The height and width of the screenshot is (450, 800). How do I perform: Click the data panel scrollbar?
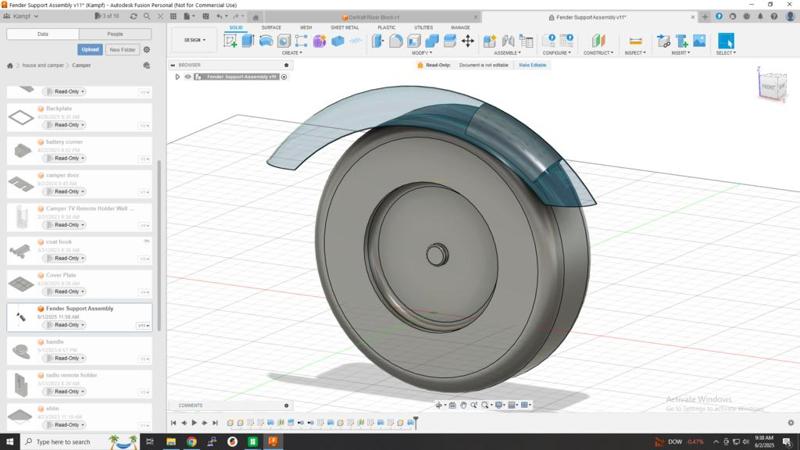(x=159, y=245)
